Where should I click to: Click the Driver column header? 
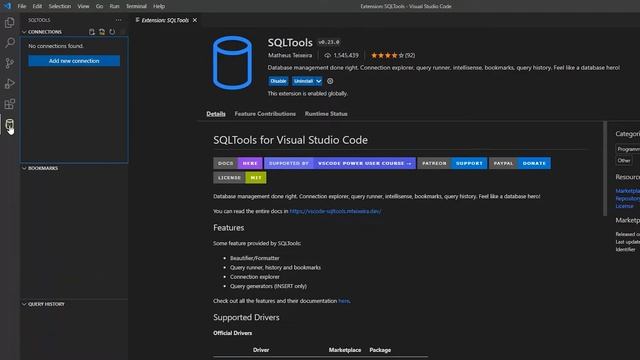(261, 350)
